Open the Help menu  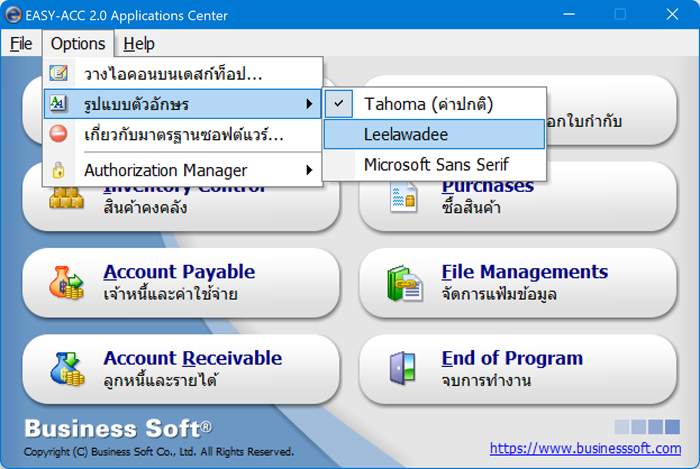tap(139, 43)
